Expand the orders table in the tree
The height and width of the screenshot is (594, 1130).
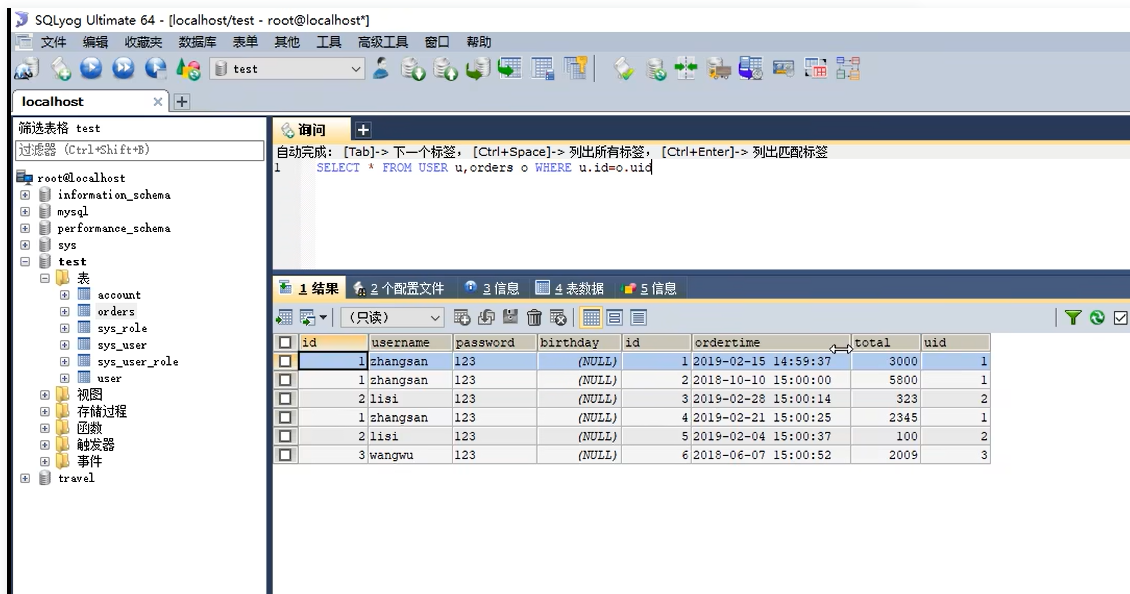pos(62,310)
